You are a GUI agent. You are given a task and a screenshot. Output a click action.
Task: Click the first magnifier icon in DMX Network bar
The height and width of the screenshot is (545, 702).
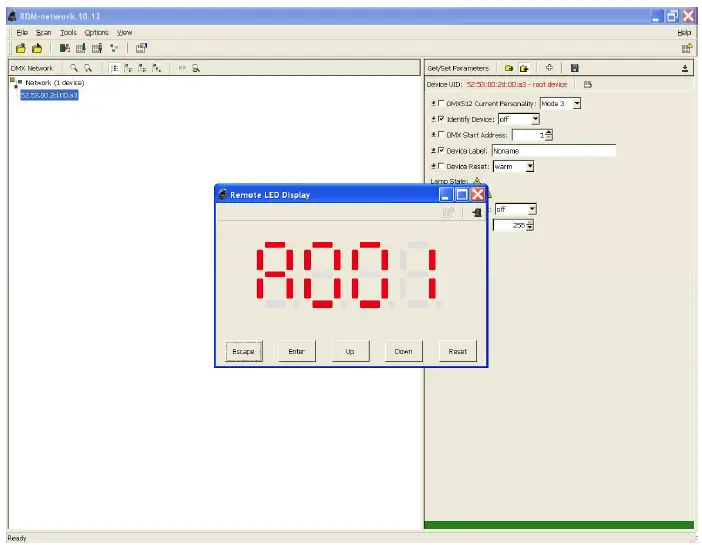[x=74, y=68]
